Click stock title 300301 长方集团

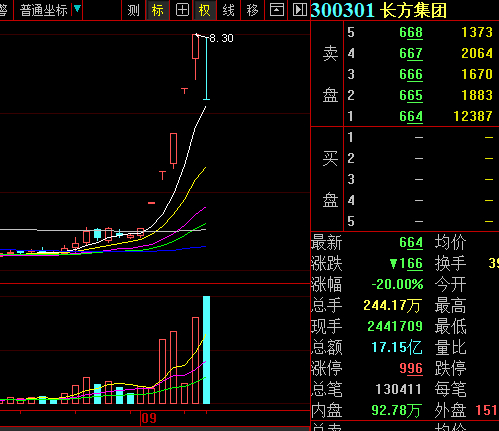tap(379, 10)
